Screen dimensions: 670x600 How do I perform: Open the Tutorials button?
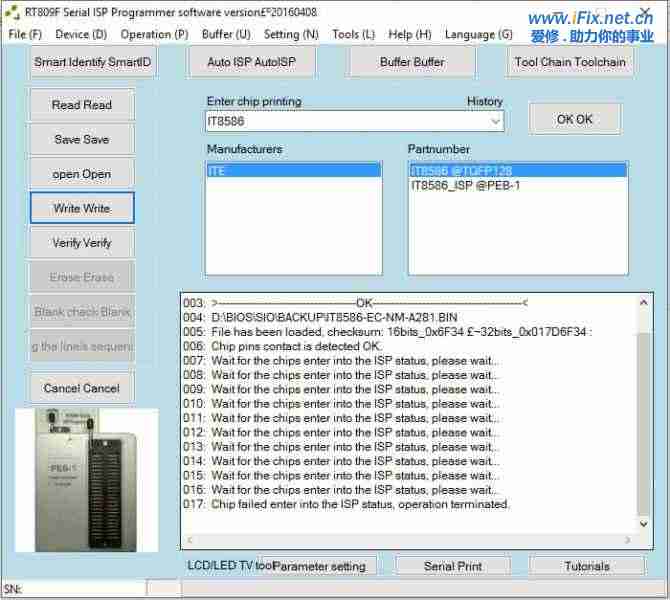coord(586,566)
